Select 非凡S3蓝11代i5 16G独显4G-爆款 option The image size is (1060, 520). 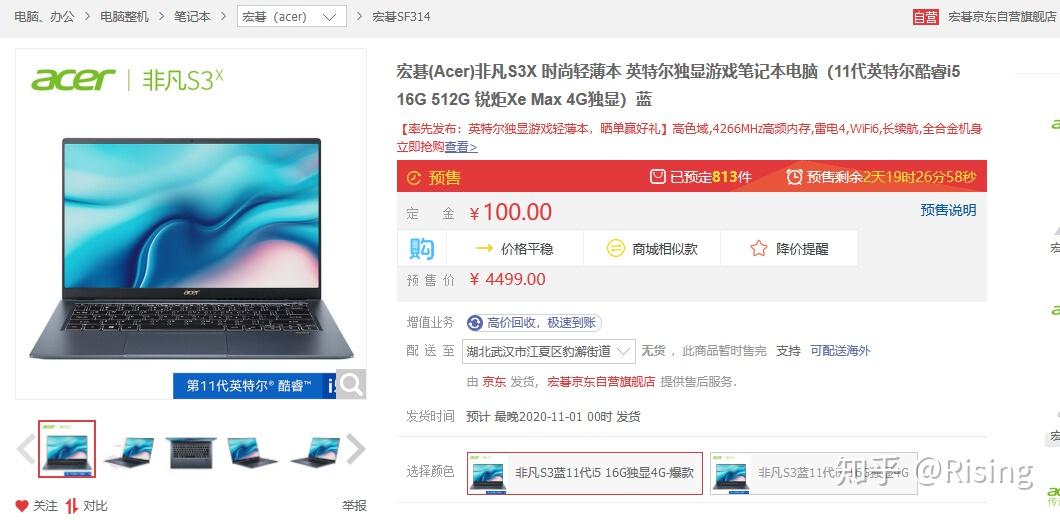pyautogui.click(x=585, y=473)
